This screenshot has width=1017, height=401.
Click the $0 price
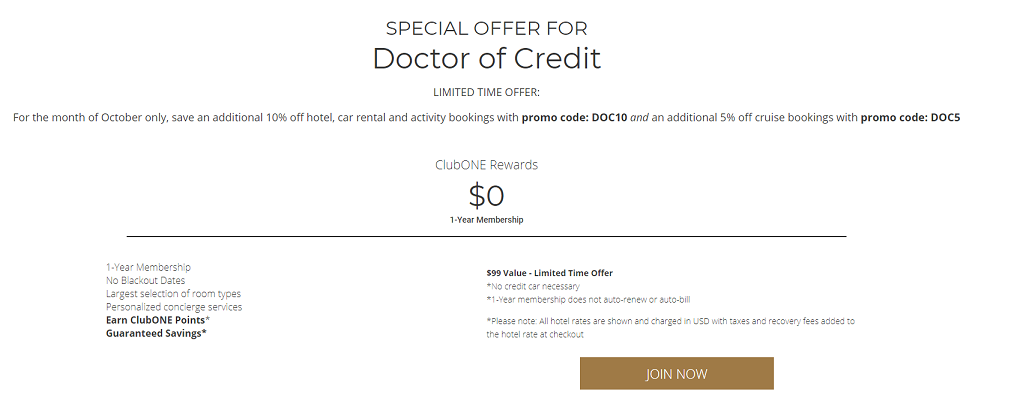486,194
